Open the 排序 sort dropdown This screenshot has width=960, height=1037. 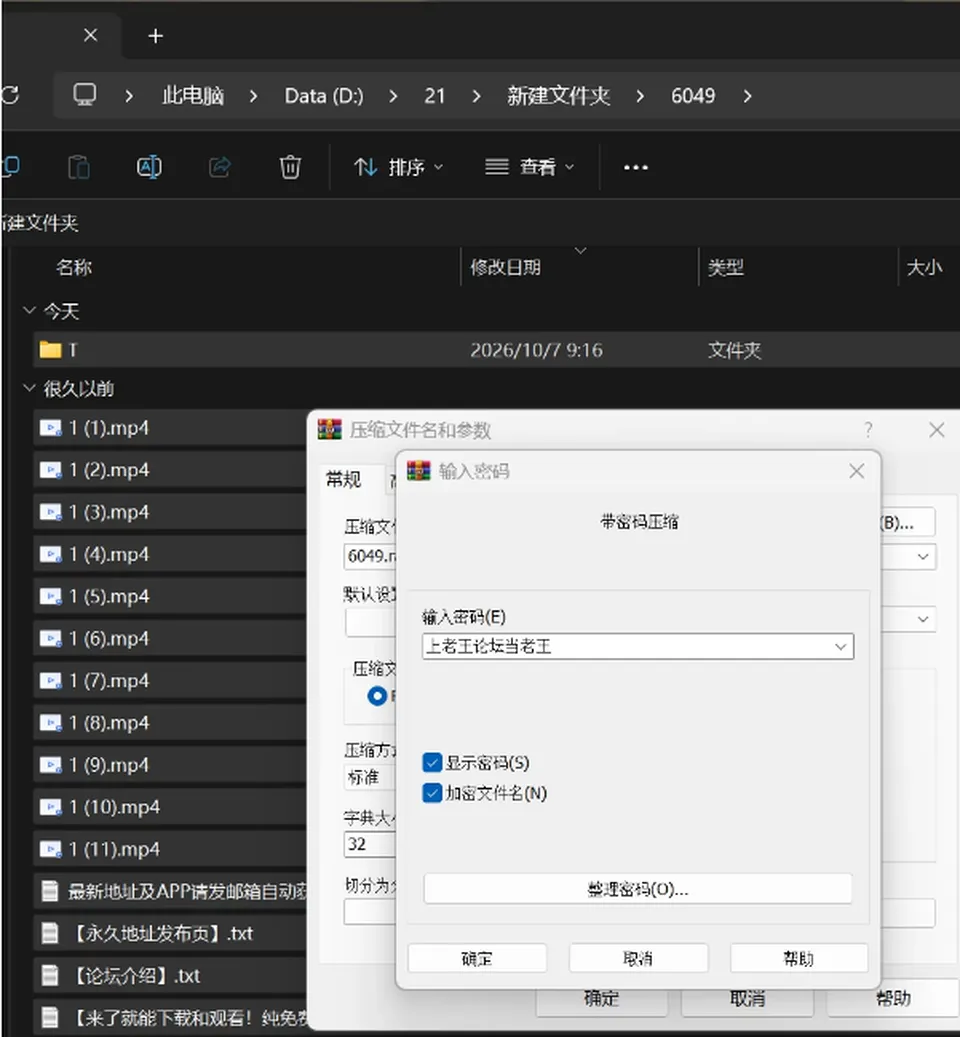[398, 167]
